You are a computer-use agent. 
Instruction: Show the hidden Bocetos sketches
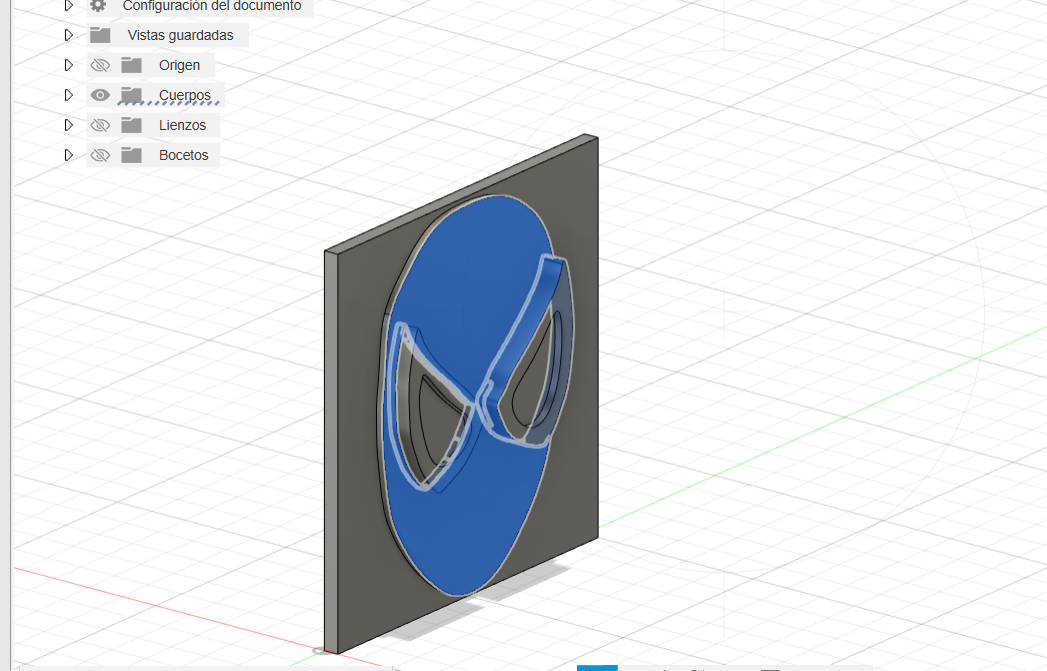click(100, 155)
